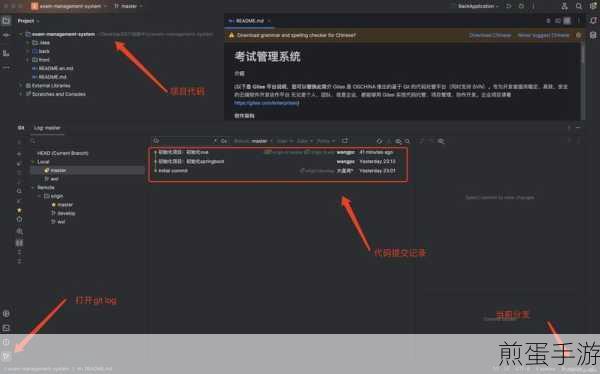The width and height of the screenshot is (600, 374).
Task: Switch README to editor and preview view
Action: [x=558, y=21]
